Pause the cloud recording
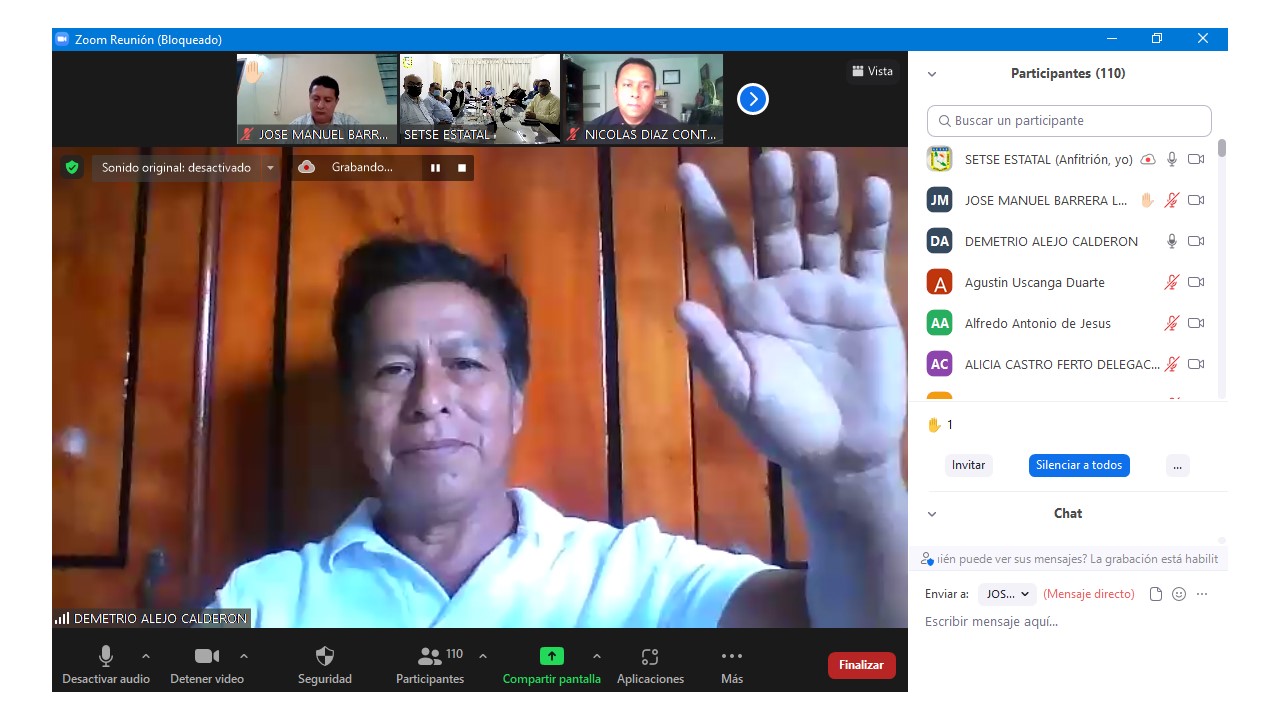1280x720 pixels. click(x=435, y=168)
